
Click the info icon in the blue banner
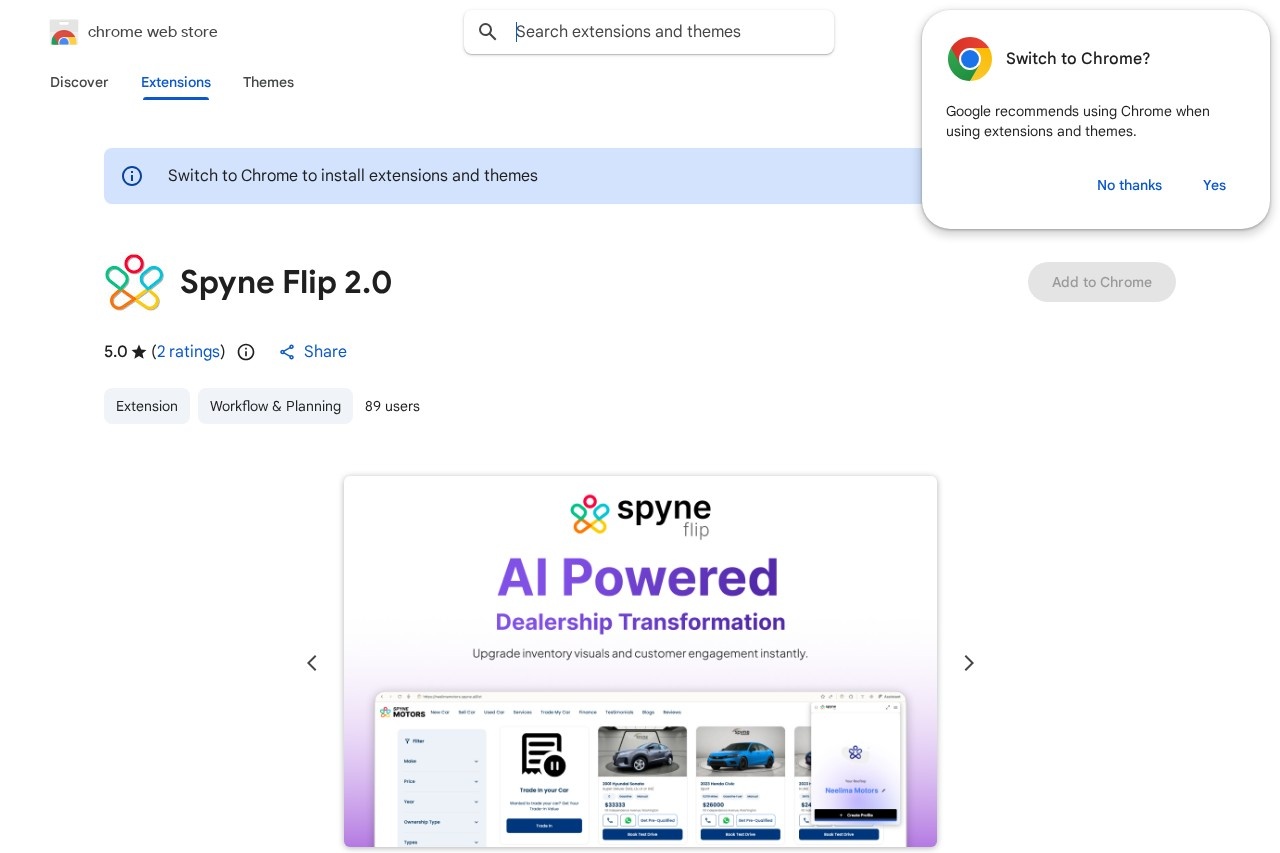[x=132, y=176]
